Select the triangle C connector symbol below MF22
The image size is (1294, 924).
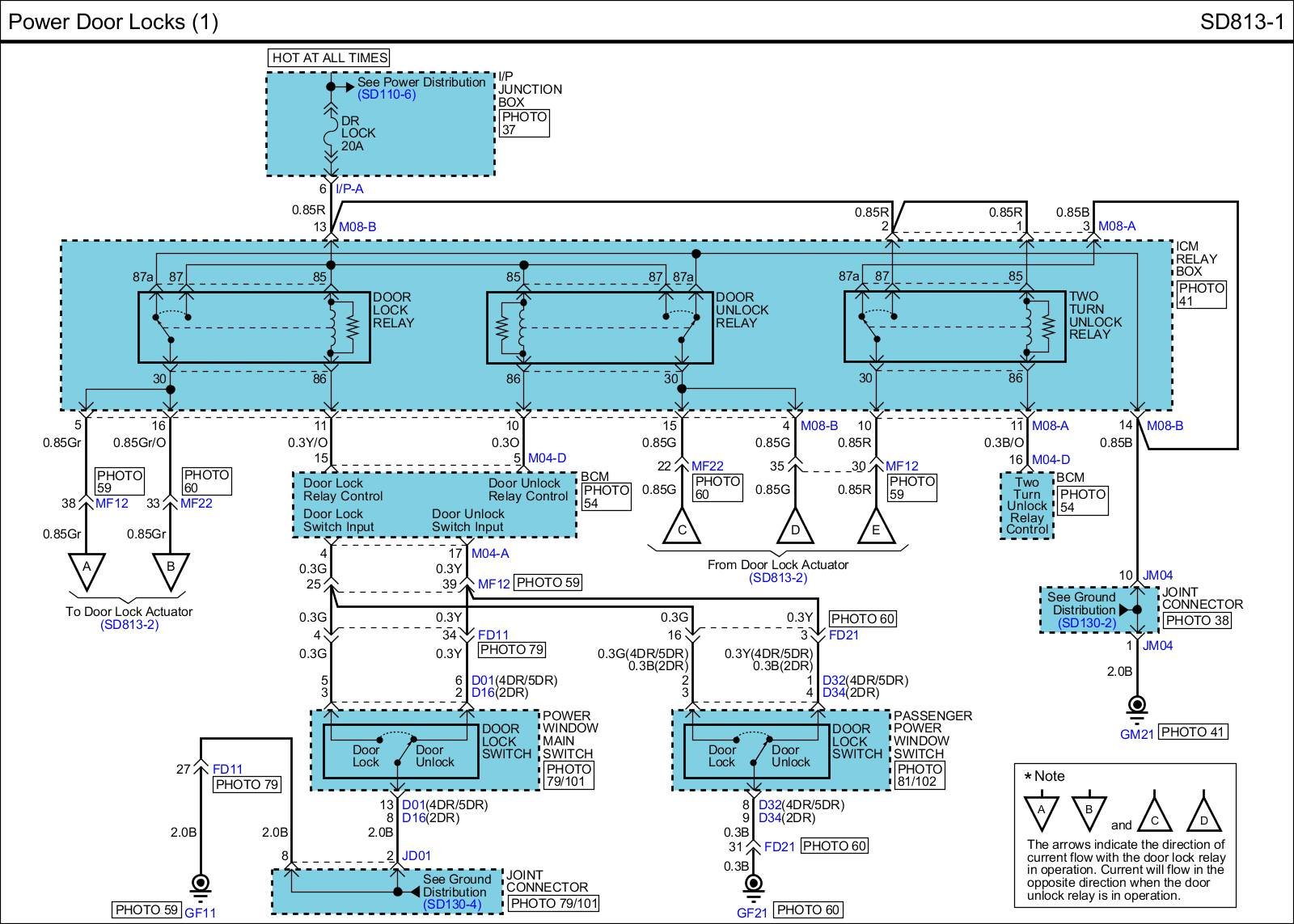pyautogui.click(x=682, y=526)
